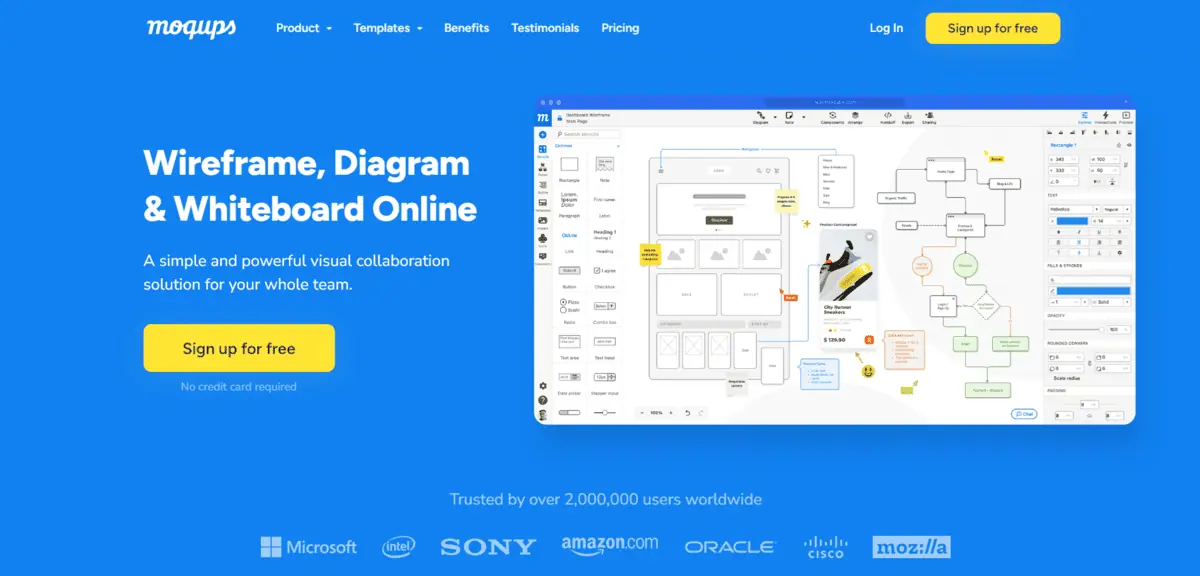This screenshot has height=576, width=1200.
Task: Open the Regular font weight dropdown
Action: coord(1116,209)
